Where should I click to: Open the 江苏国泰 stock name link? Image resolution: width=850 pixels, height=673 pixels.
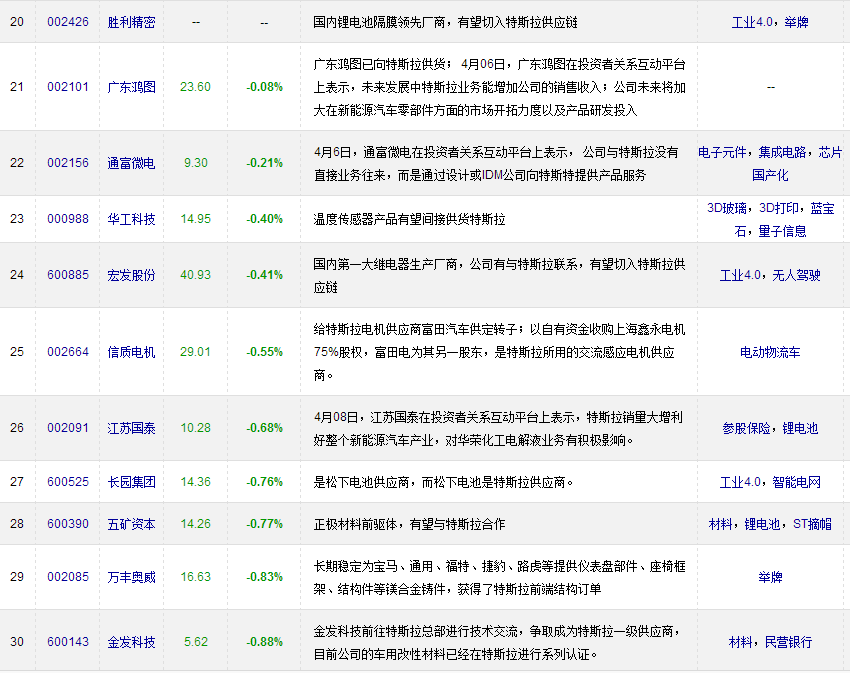tap(131, 428)
